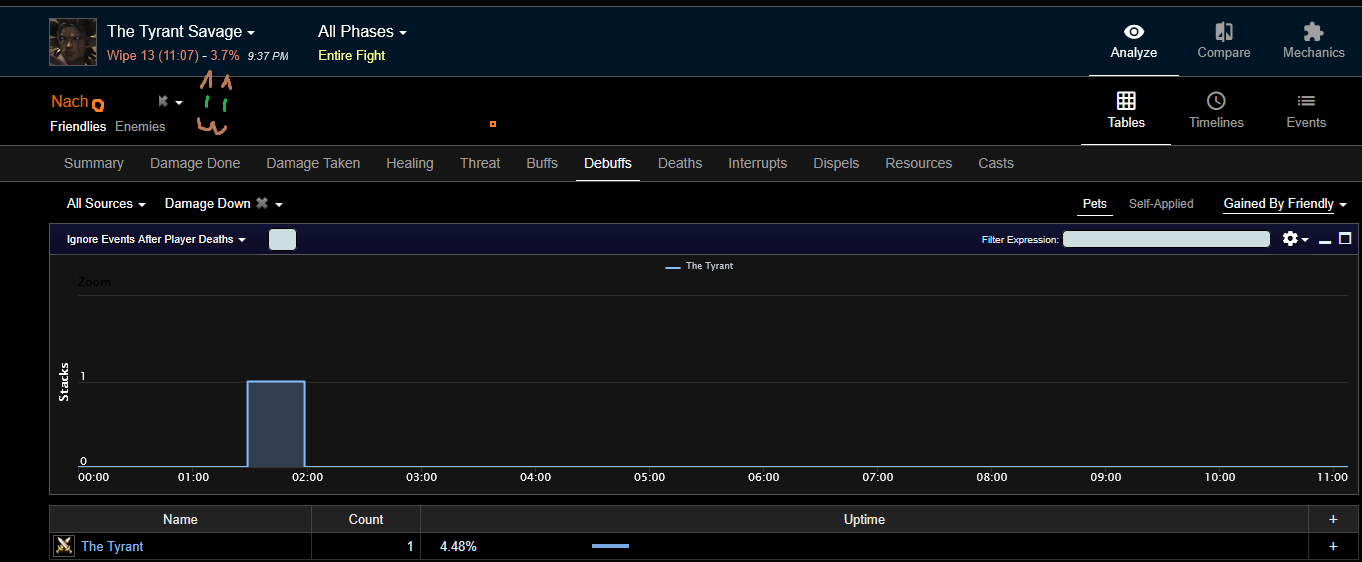Viewport: 1362px width, 562px height.
Task: Expand The Tyrant row with plus
Action: pos(1333,546)
